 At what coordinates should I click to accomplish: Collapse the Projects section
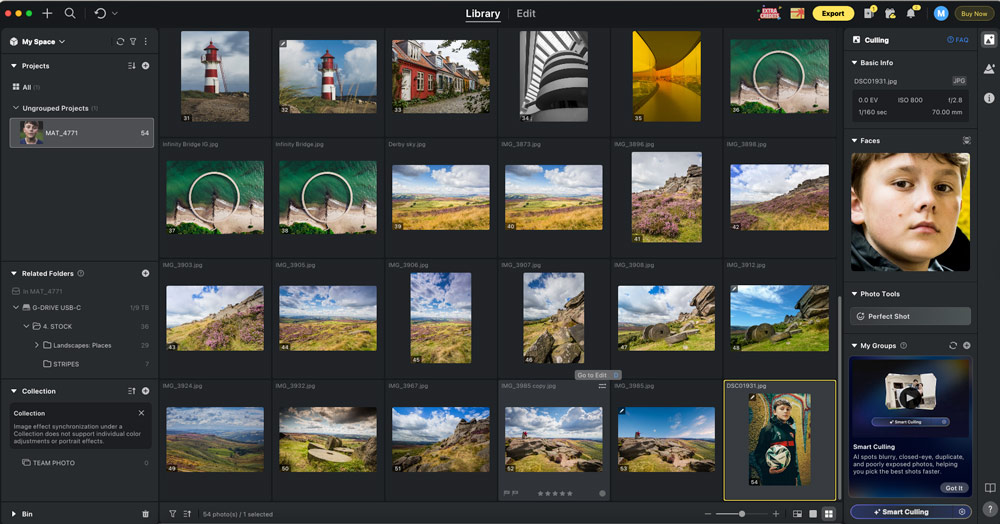click(13, 66)
